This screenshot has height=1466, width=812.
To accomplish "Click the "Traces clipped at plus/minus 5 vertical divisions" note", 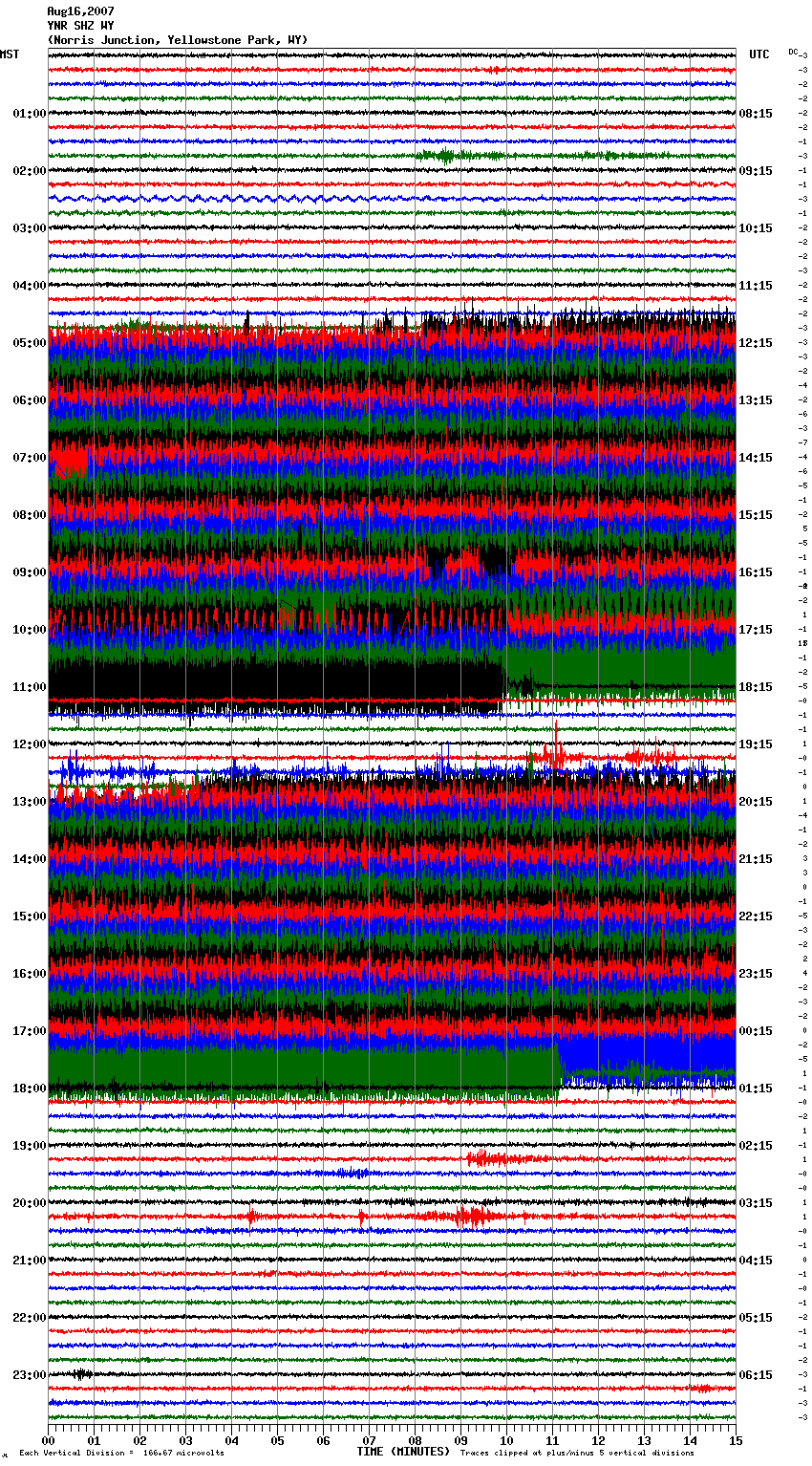I will click(x=576, y=1453).
